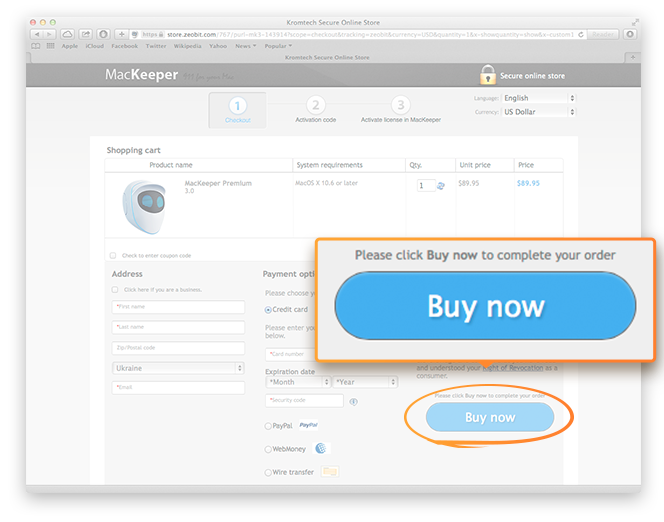Viewport: 664px width, 522px height.
Task: Select step 2 Activation code
Action: tap(316, 110)
